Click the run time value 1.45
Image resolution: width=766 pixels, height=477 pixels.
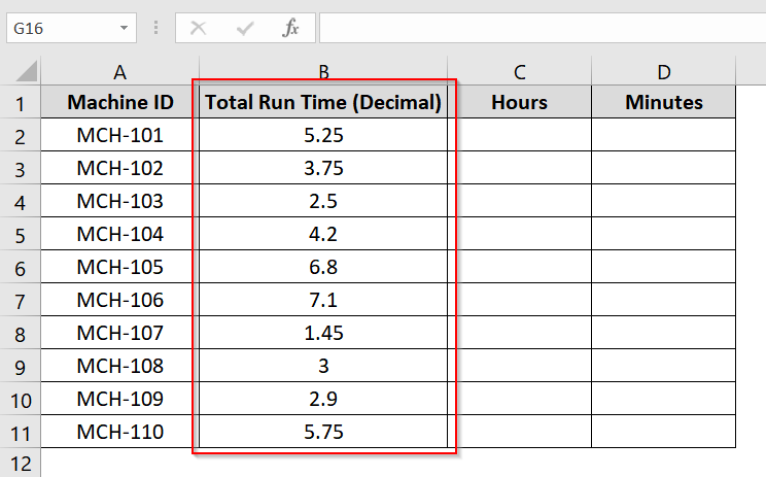[323, 333]
